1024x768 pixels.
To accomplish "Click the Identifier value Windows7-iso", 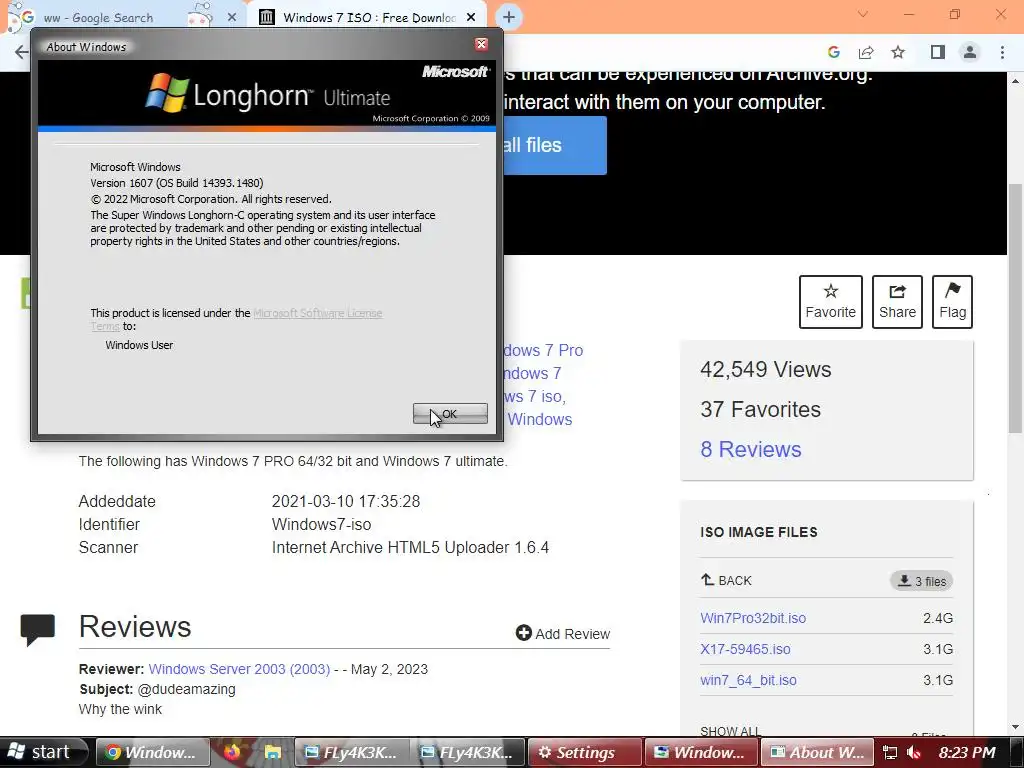I will (x=321, y=524).
